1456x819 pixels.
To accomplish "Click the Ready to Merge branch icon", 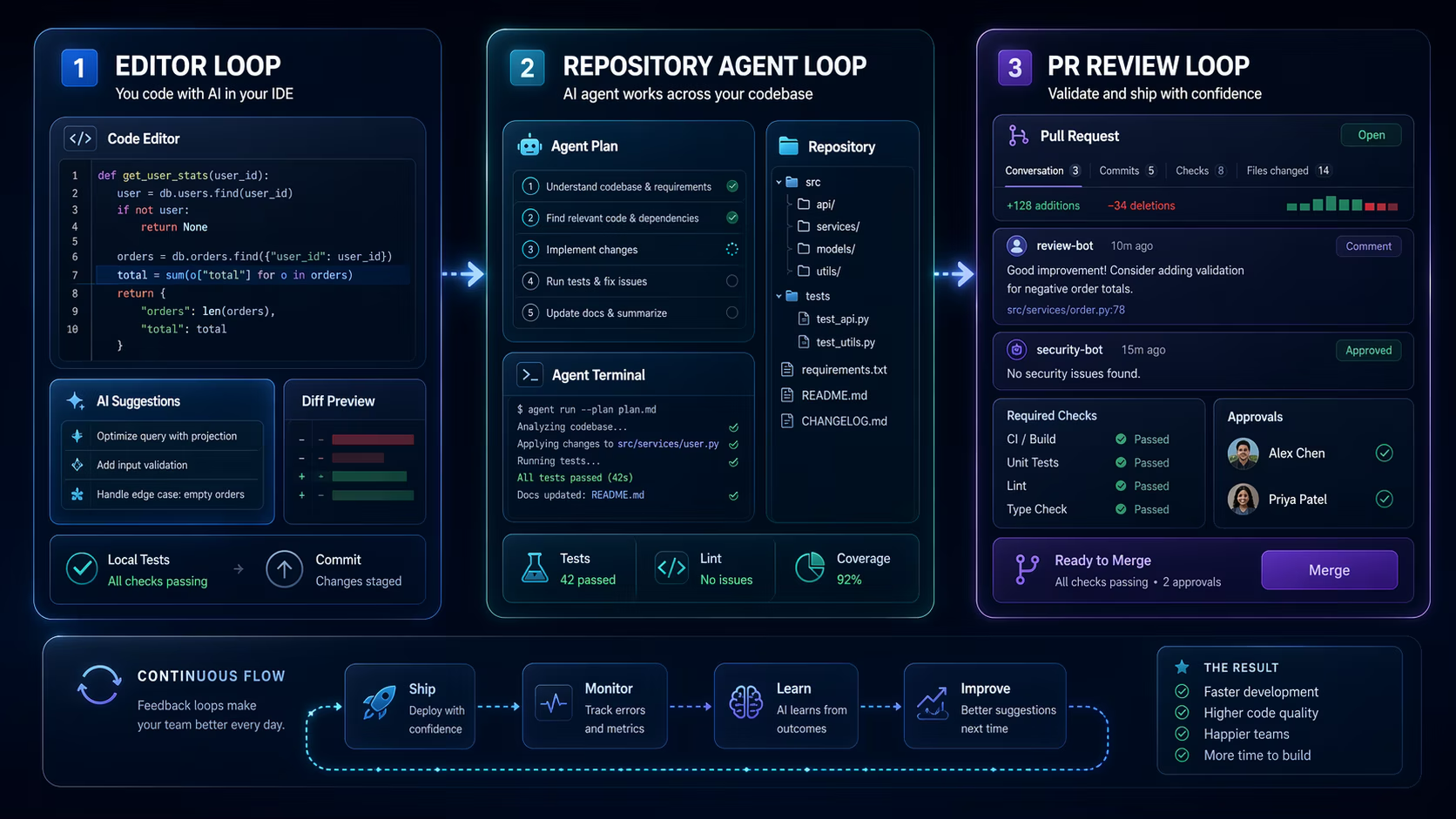I will (x=1027, y=569).
